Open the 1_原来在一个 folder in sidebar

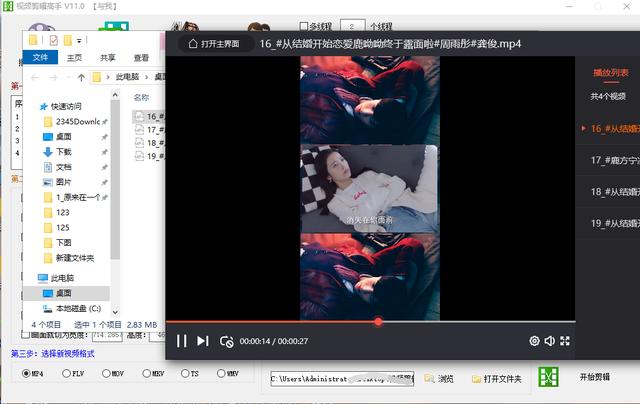click(78, 197)
